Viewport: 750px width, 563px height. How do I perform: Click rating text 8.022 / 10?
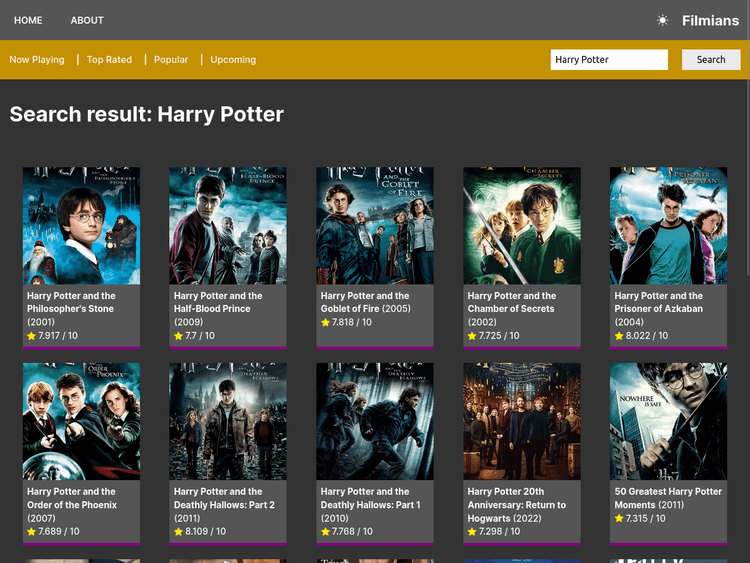pyautogui.click(x=647, y=336)
